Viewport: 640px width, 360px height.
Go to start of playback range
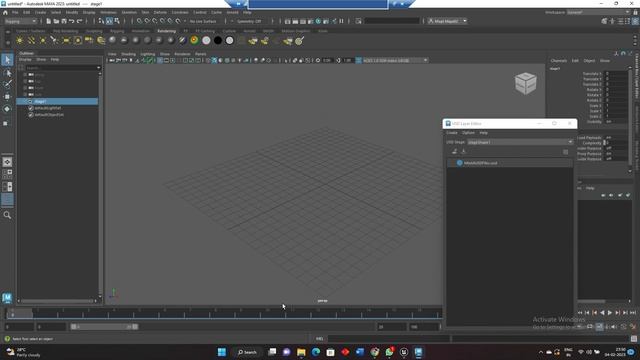coord(580,313)
